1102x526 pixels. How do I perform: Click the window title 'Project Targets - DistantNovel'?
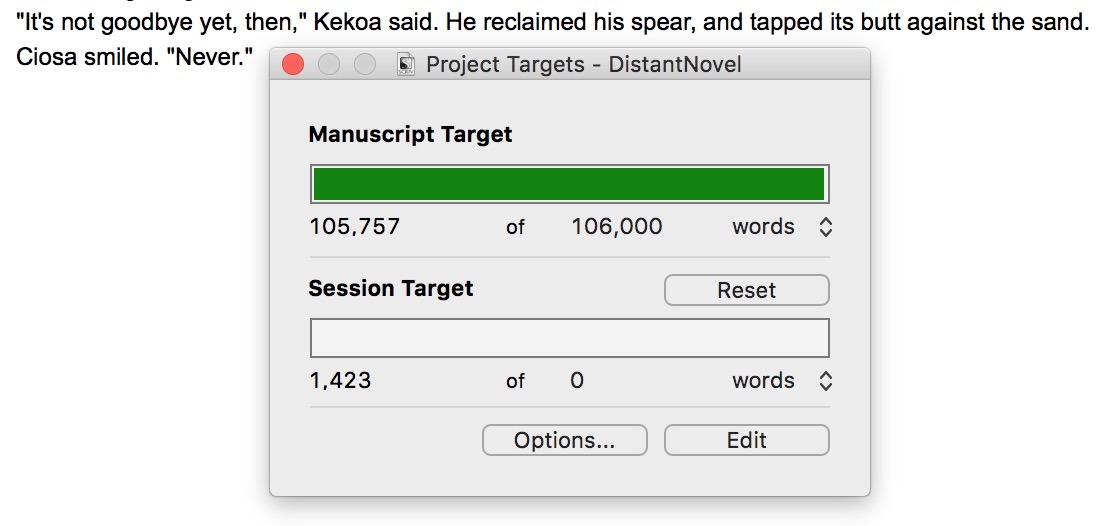click(583, 65)
